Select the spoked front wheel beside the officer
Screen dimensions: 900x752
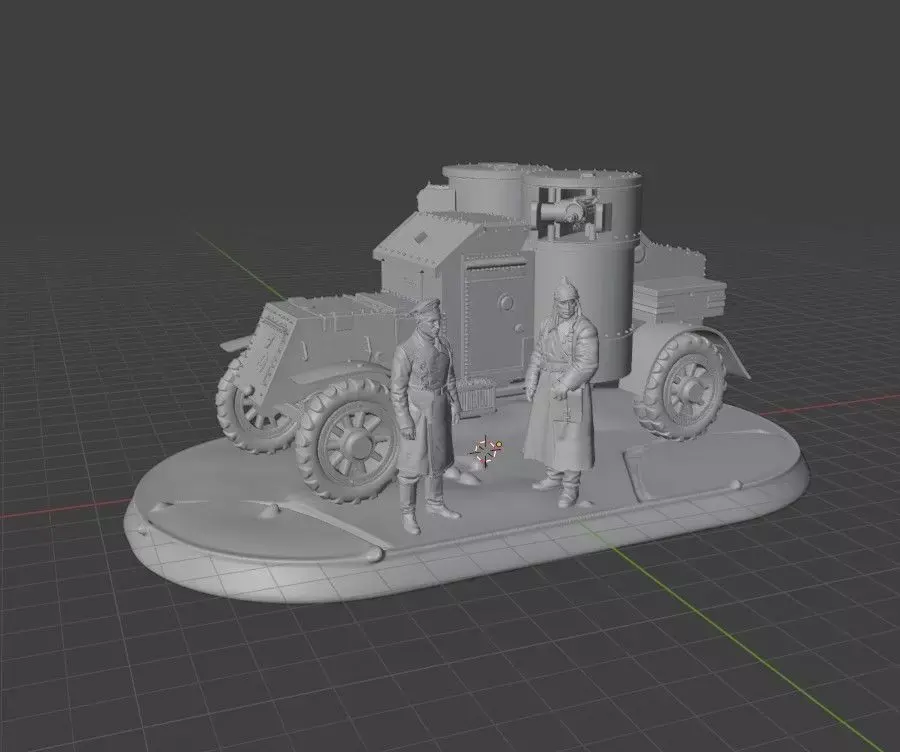click(x=350, y=441)
